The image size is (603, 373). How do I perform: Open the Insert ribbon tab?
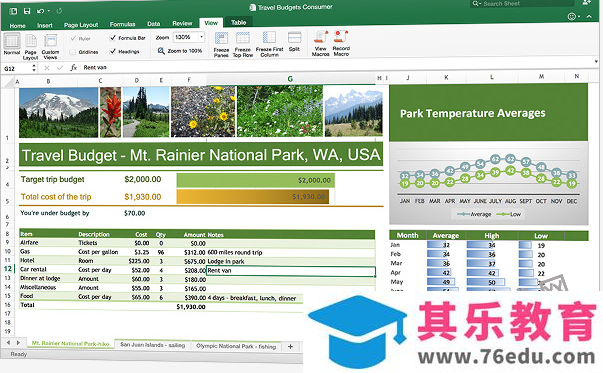pyautogui.click(x=45, y=25)
